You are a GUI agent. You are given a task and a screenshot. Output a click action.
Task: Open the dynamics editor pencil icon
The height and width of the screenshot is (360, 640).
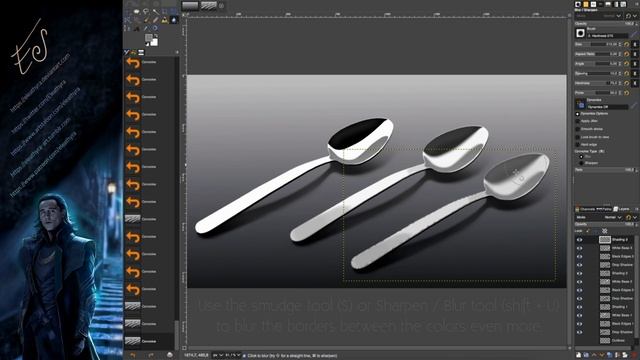(634, 106)
